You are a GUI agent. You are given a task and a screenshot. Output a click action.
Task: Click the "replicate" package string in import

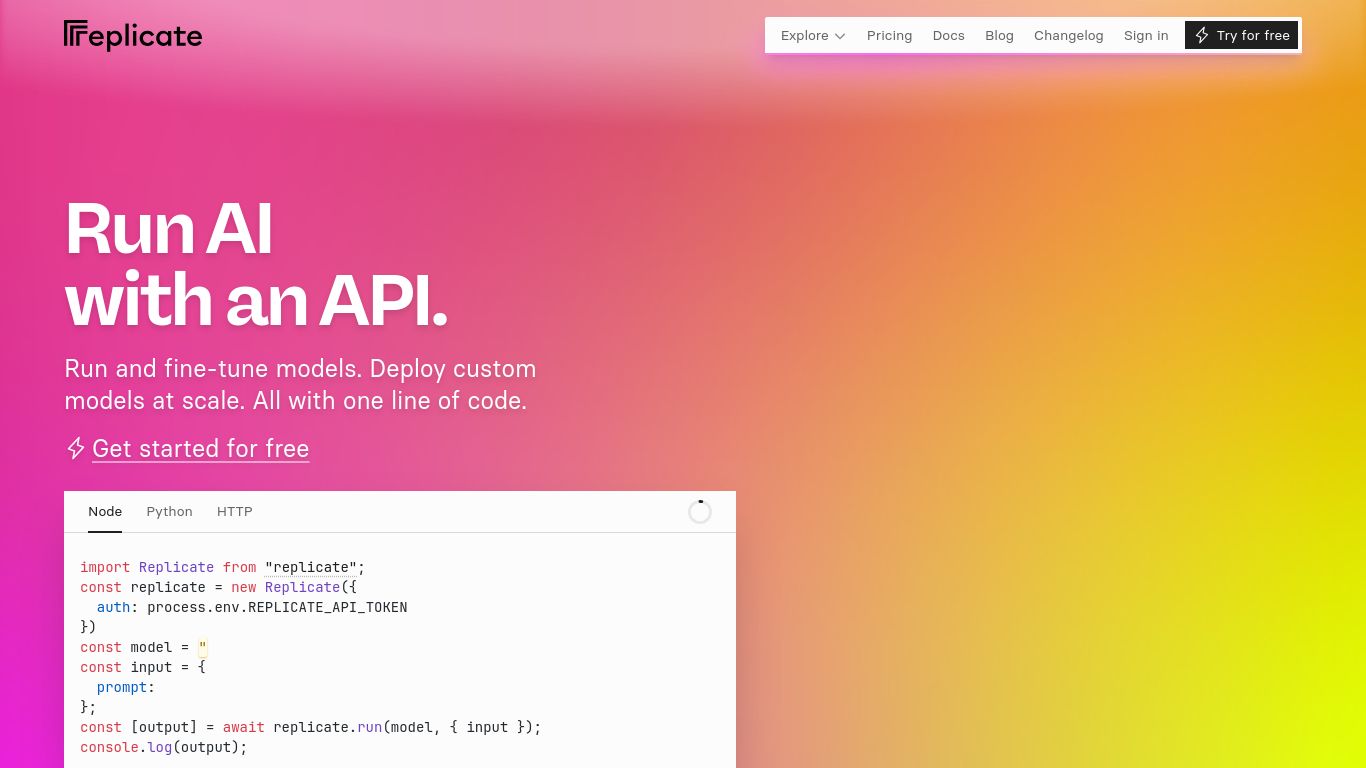click(x=311, y=567)
